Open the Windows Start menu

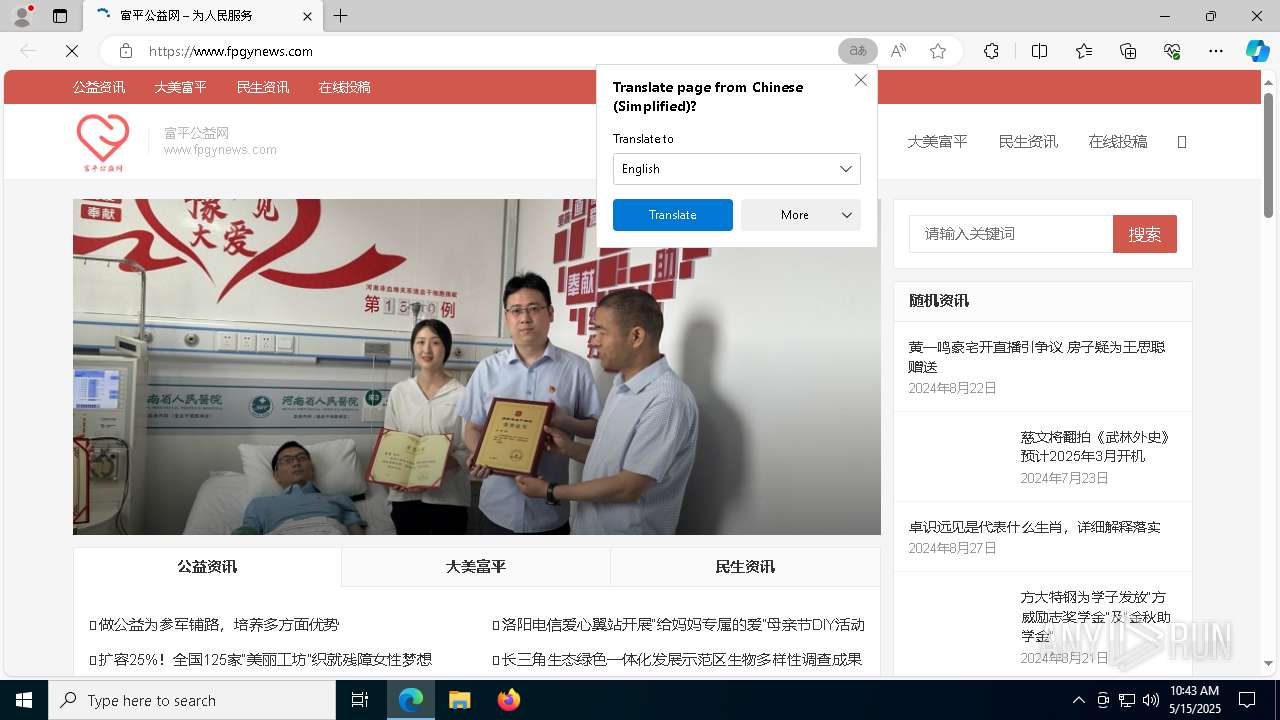coord(24,700)
